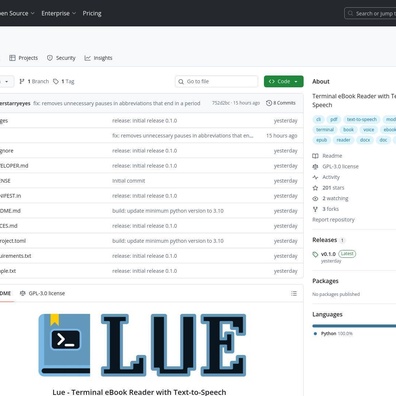
Task: View the 1 Branch link
Action: point(34,81)
